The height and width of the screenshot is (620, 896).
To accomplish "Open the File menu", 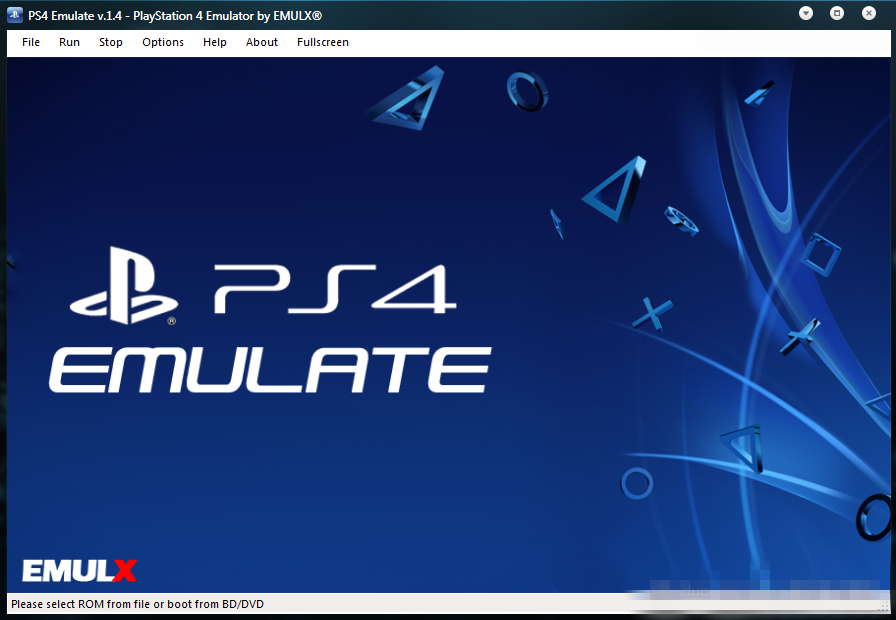I will tap(31, 42).
